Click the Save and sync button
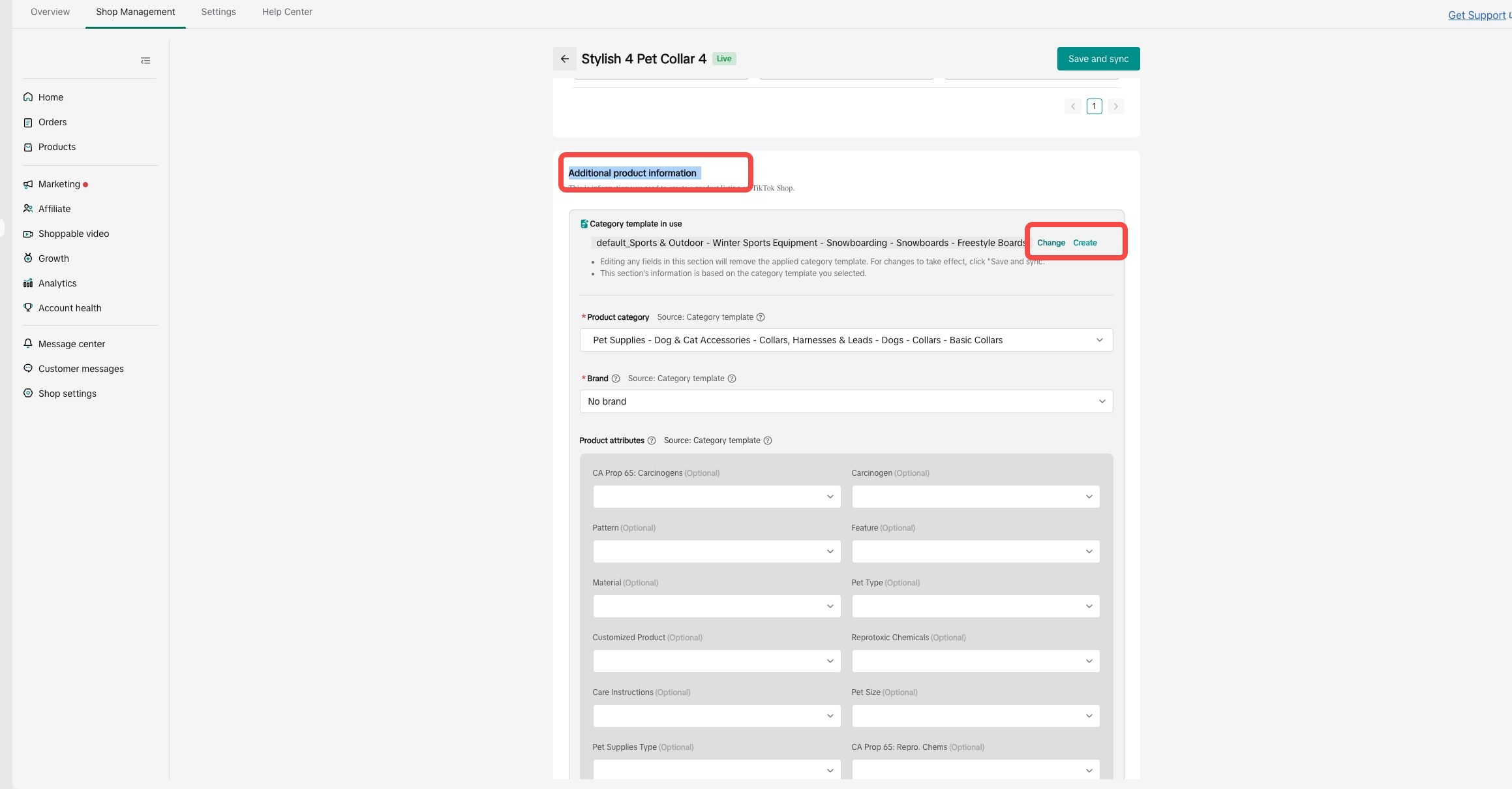 (1098, 59)
